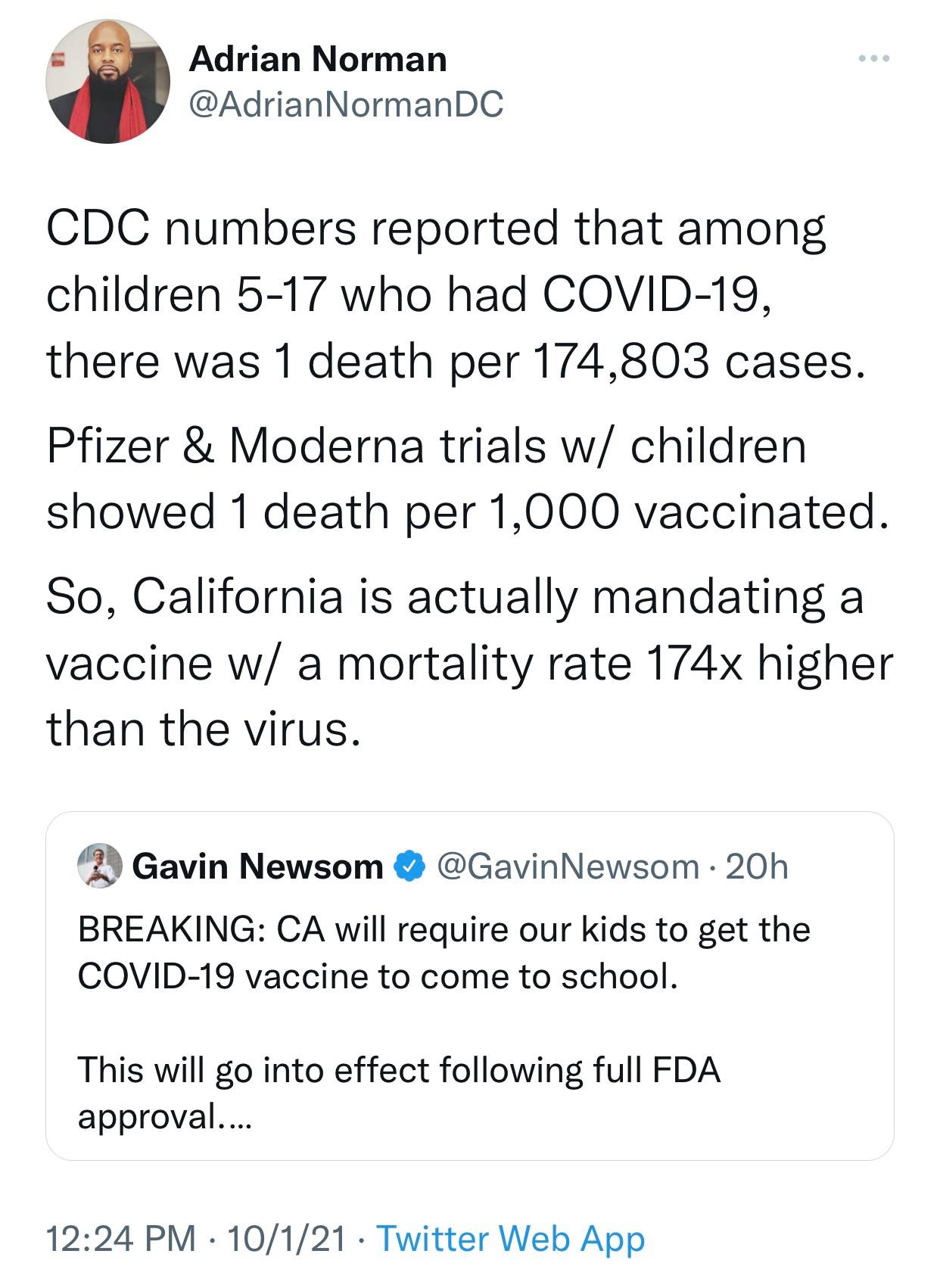Open Adrian Norman's profile via display name
This screenshot has width=940, height=1288.
(318, 59)
